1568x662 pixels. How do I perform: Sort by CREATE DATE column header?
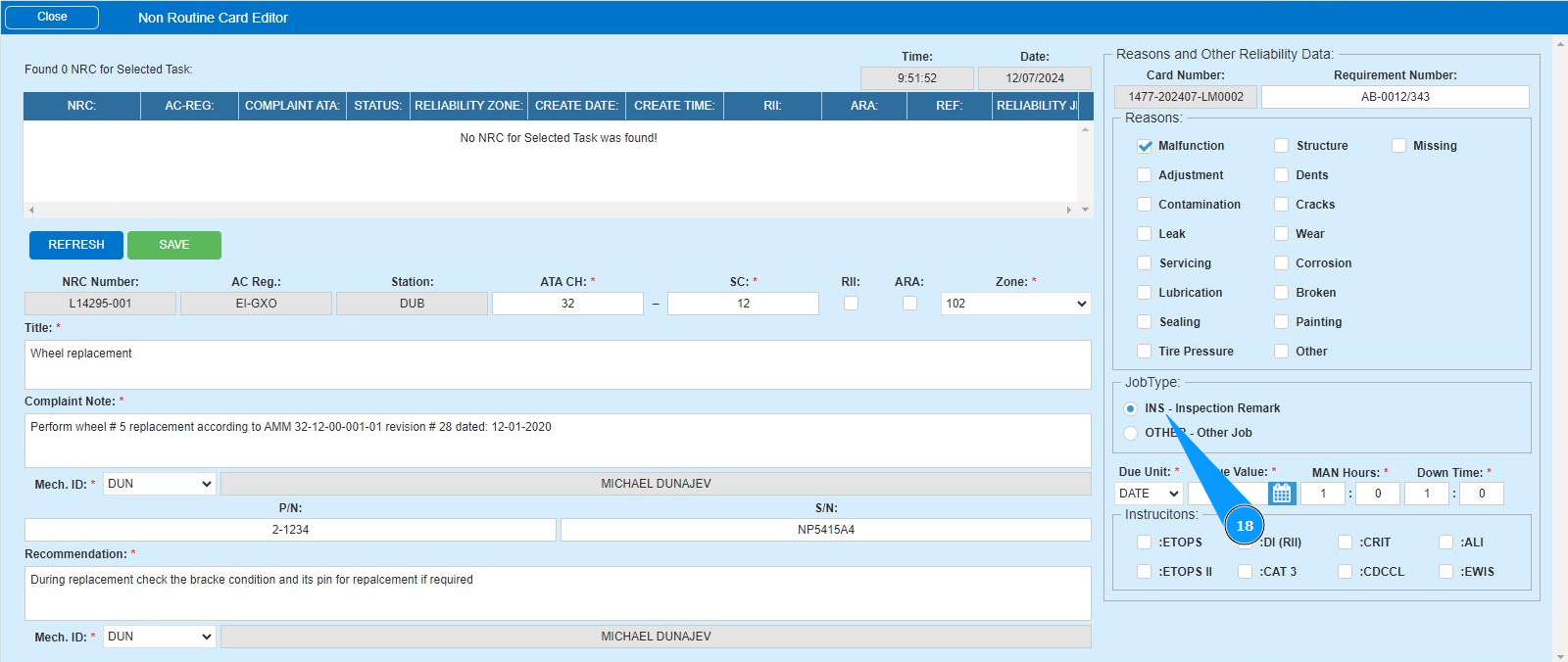(576, 106)
